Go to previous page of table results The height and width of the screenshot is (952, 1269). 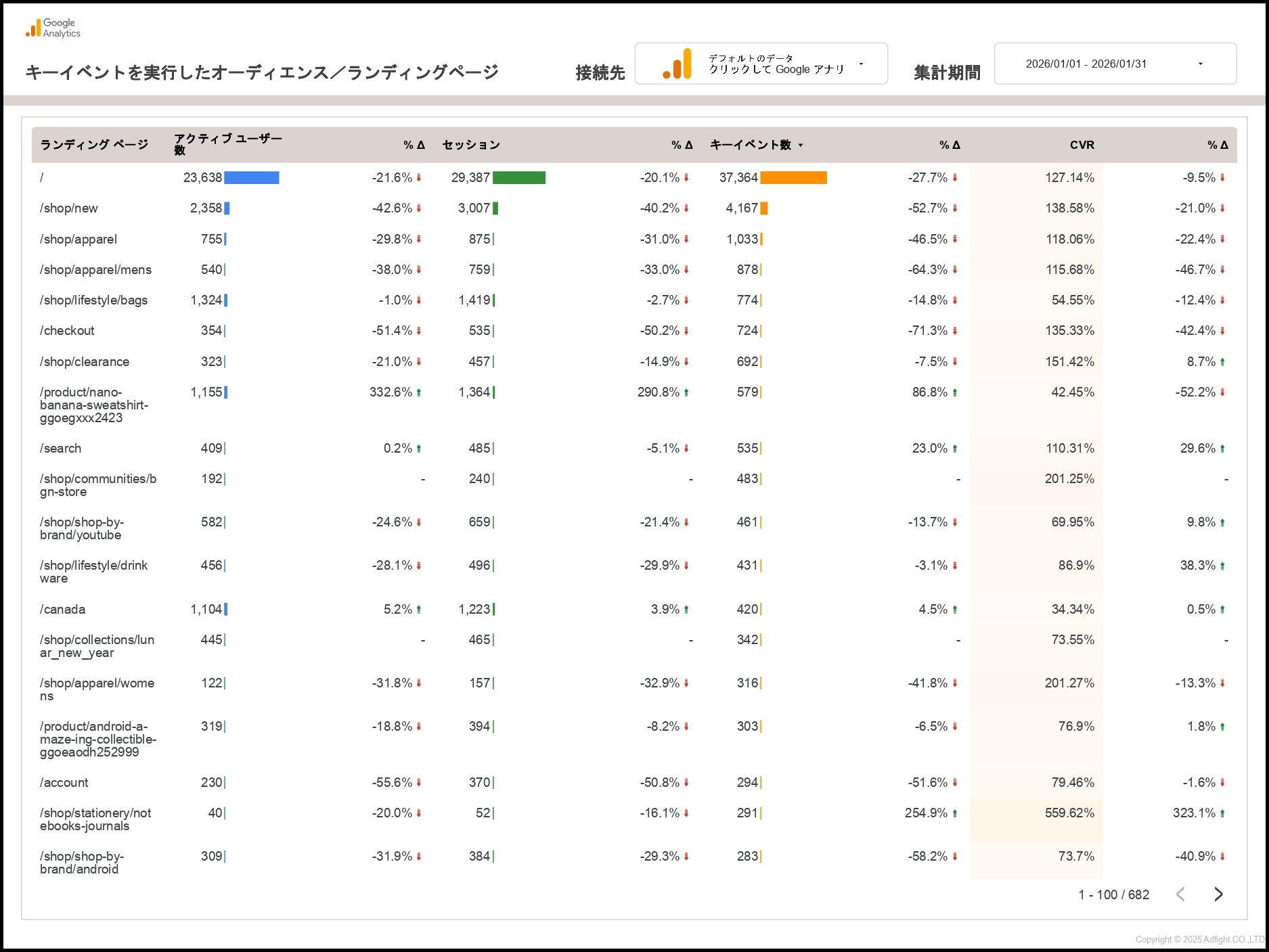pos(1180,894)
